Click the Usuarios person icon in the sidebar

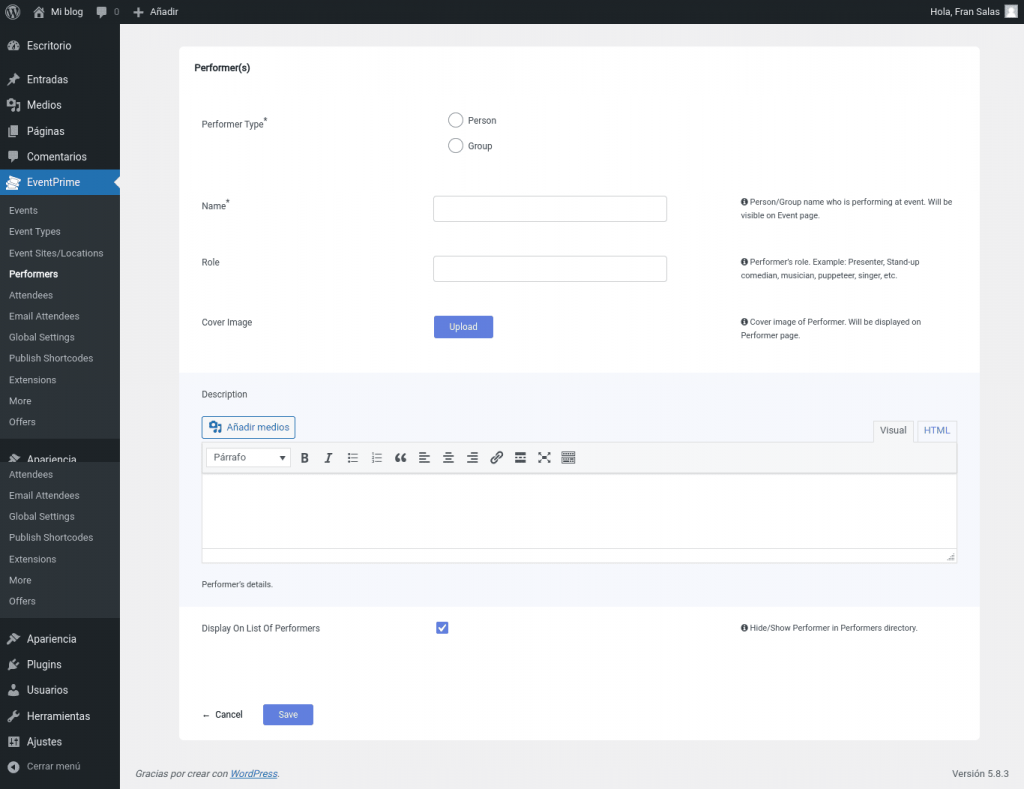coord(13,690)
